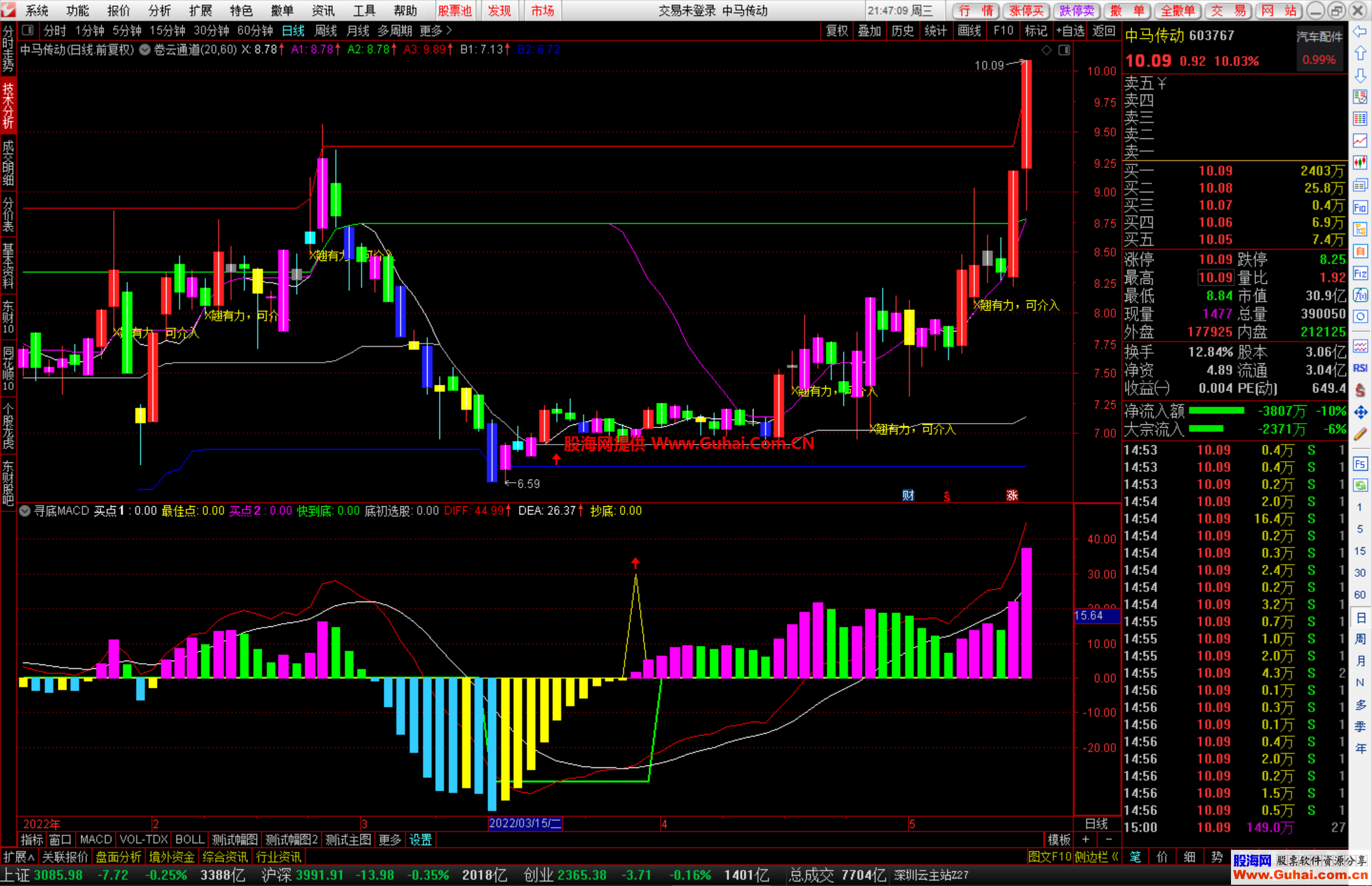Click the back arrow icon in right sidebar

(1360, 32)
